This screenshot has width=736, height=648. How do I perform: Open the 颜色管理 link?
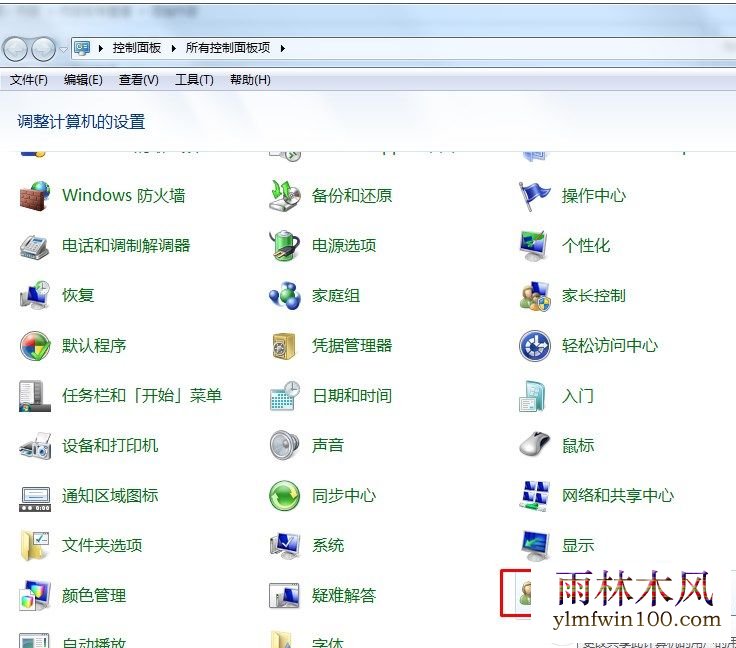point(94,595)
